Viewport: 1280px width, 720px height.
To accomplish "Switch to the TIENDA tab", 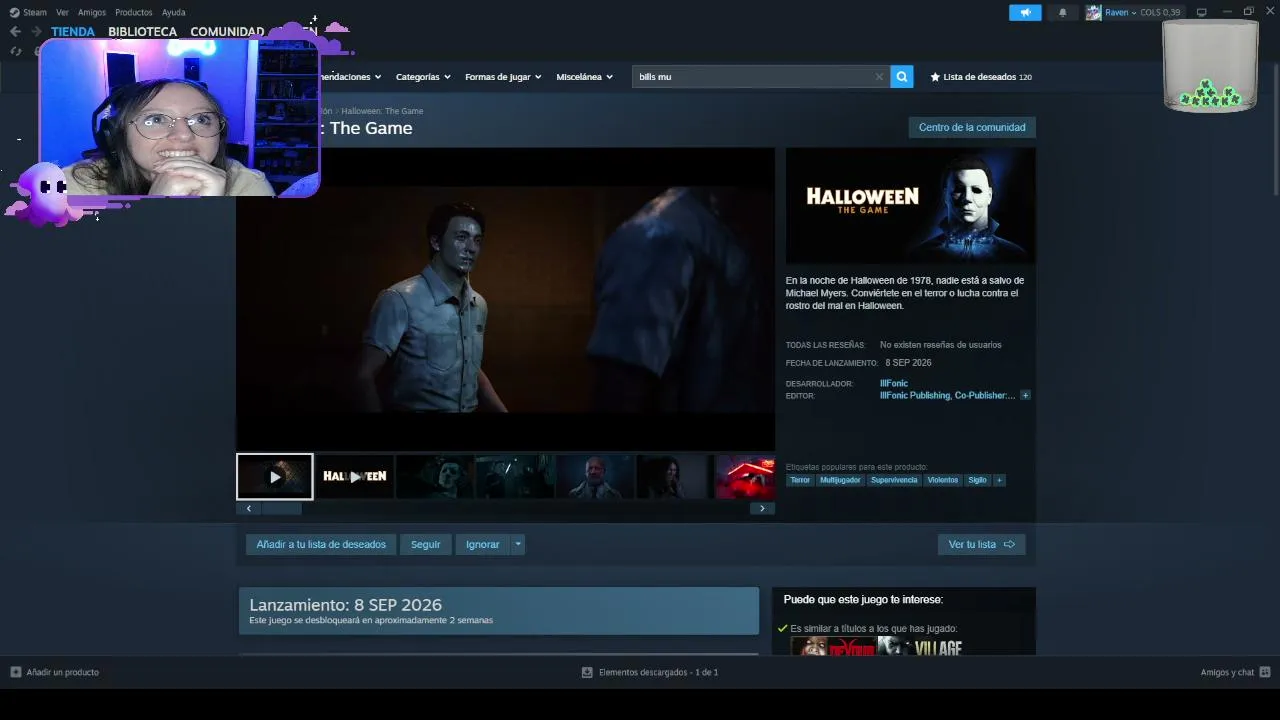I will click(73, 31).
